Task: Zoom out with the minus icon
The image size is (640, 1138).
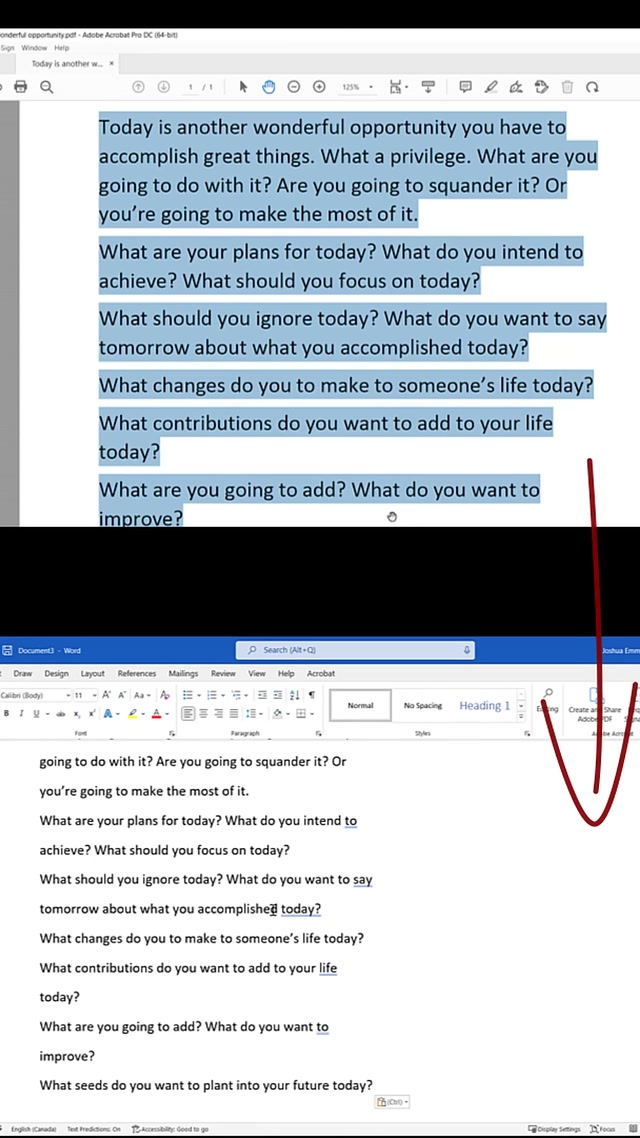Action: (293, 87)
